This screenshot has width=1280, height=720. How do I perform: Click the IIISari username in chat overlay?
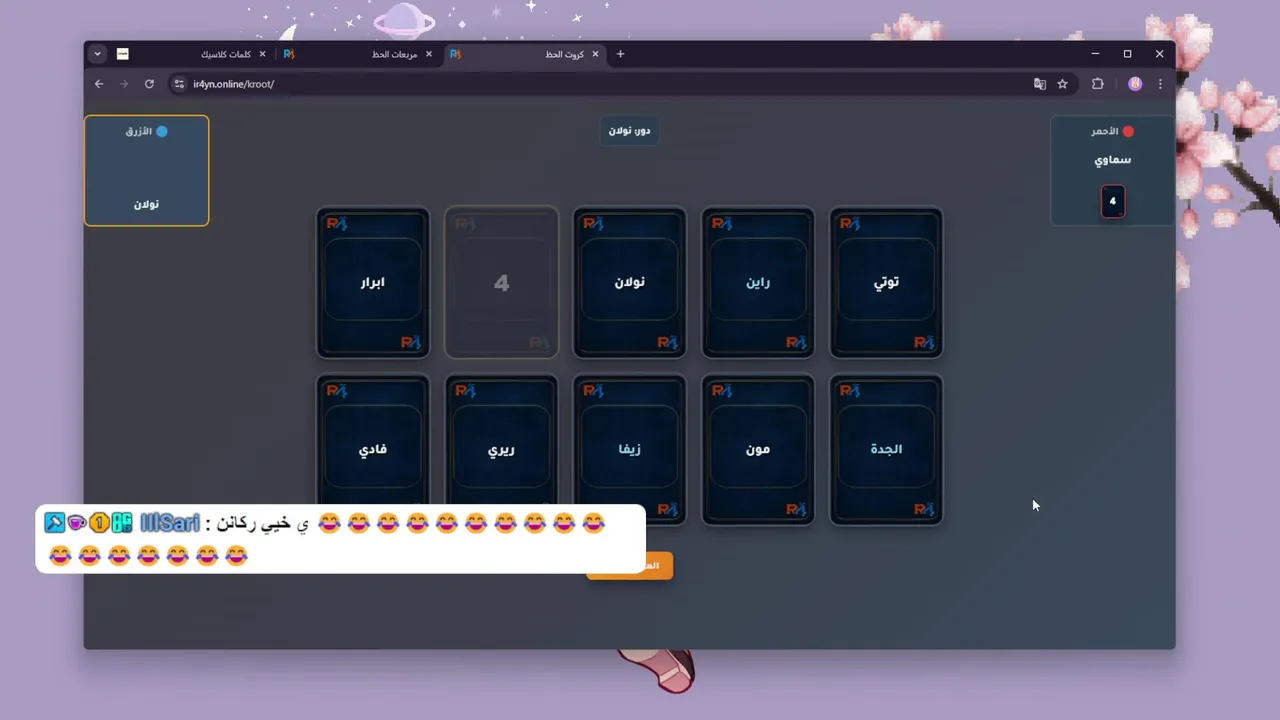coord(170,522)
